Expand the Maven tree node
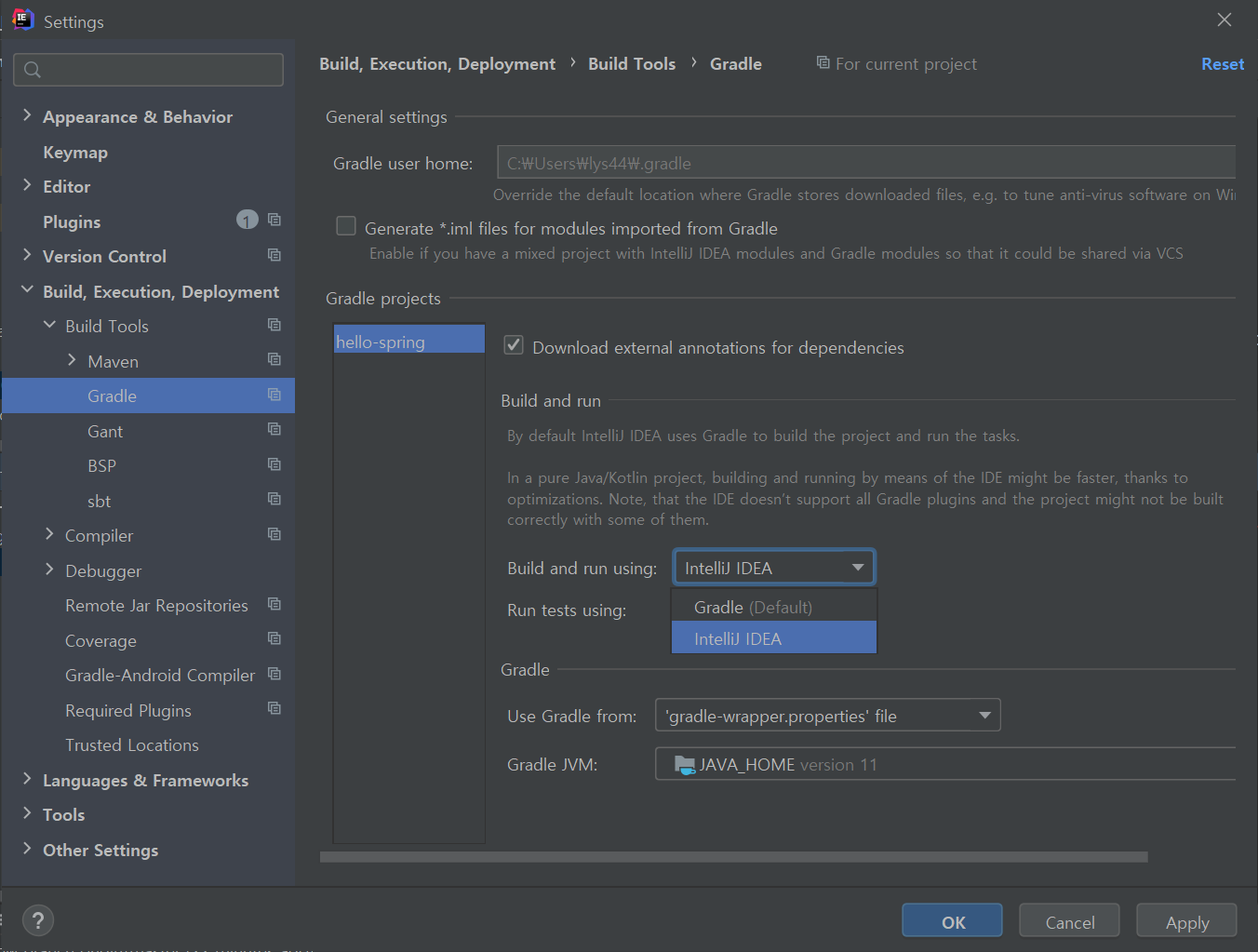Image resolution: width=1258 pixels, height=952 pixels. tap(72, 360)
